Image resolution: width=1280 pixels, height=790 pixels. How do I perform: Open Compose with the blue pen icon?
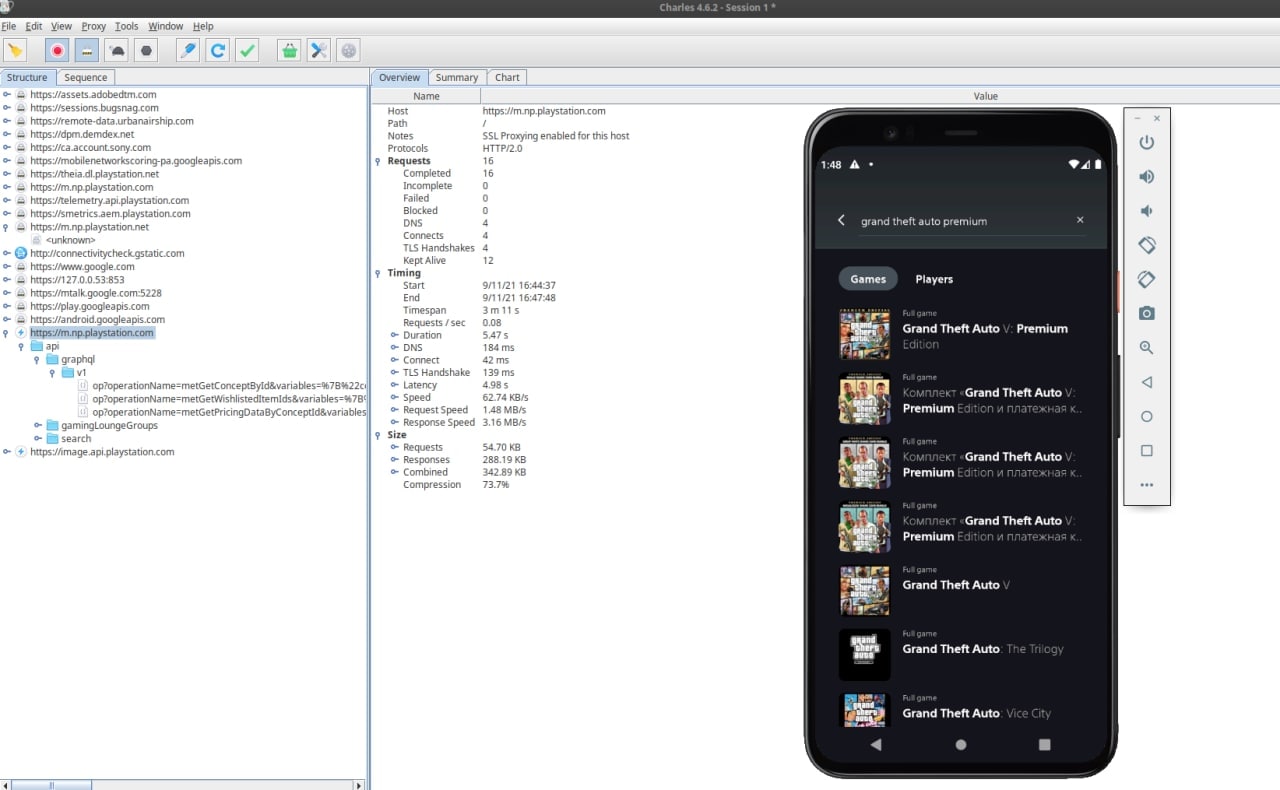188,50
